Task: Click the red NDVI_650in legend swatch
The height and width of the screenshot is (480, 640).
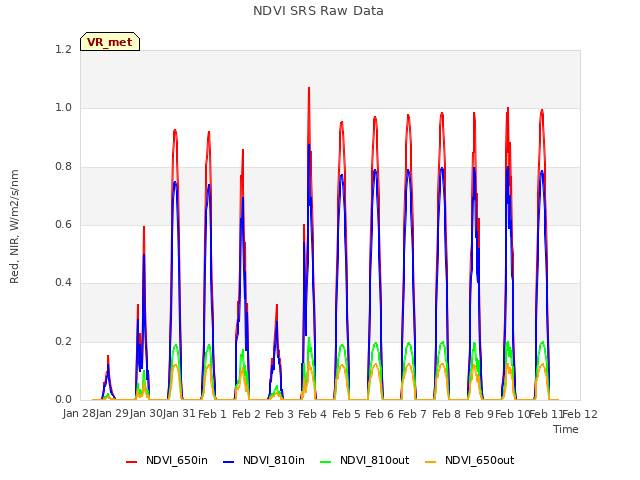Action: point(131,462)
